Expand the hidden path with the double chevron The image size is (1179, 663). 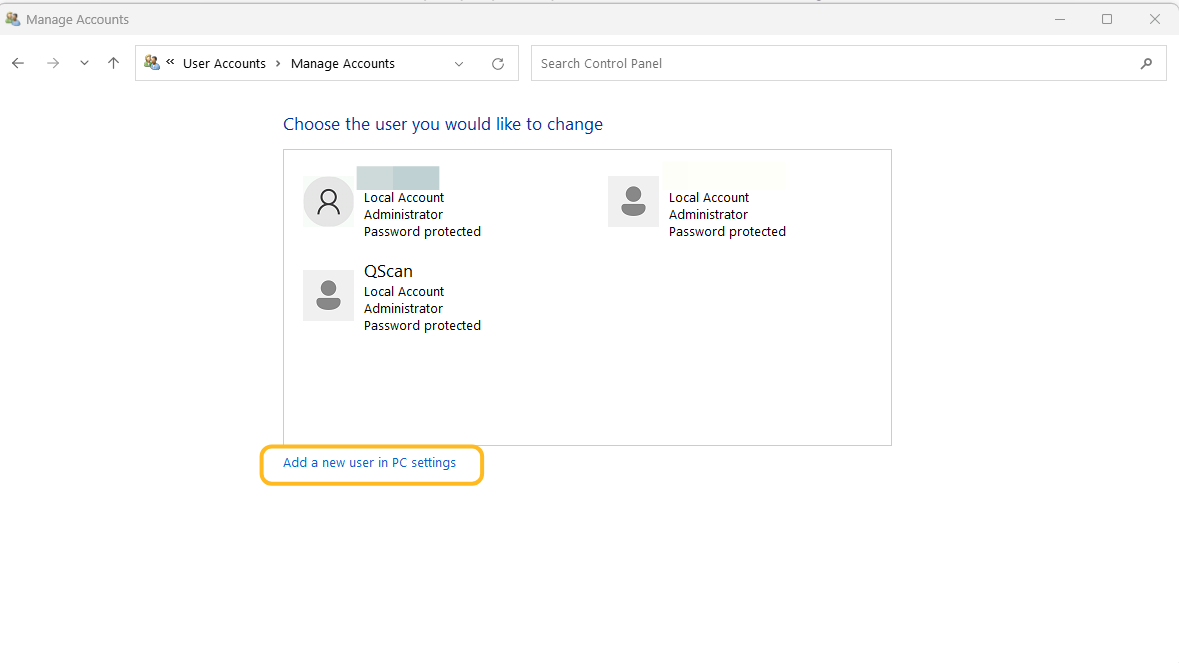(x=171, y=62)
